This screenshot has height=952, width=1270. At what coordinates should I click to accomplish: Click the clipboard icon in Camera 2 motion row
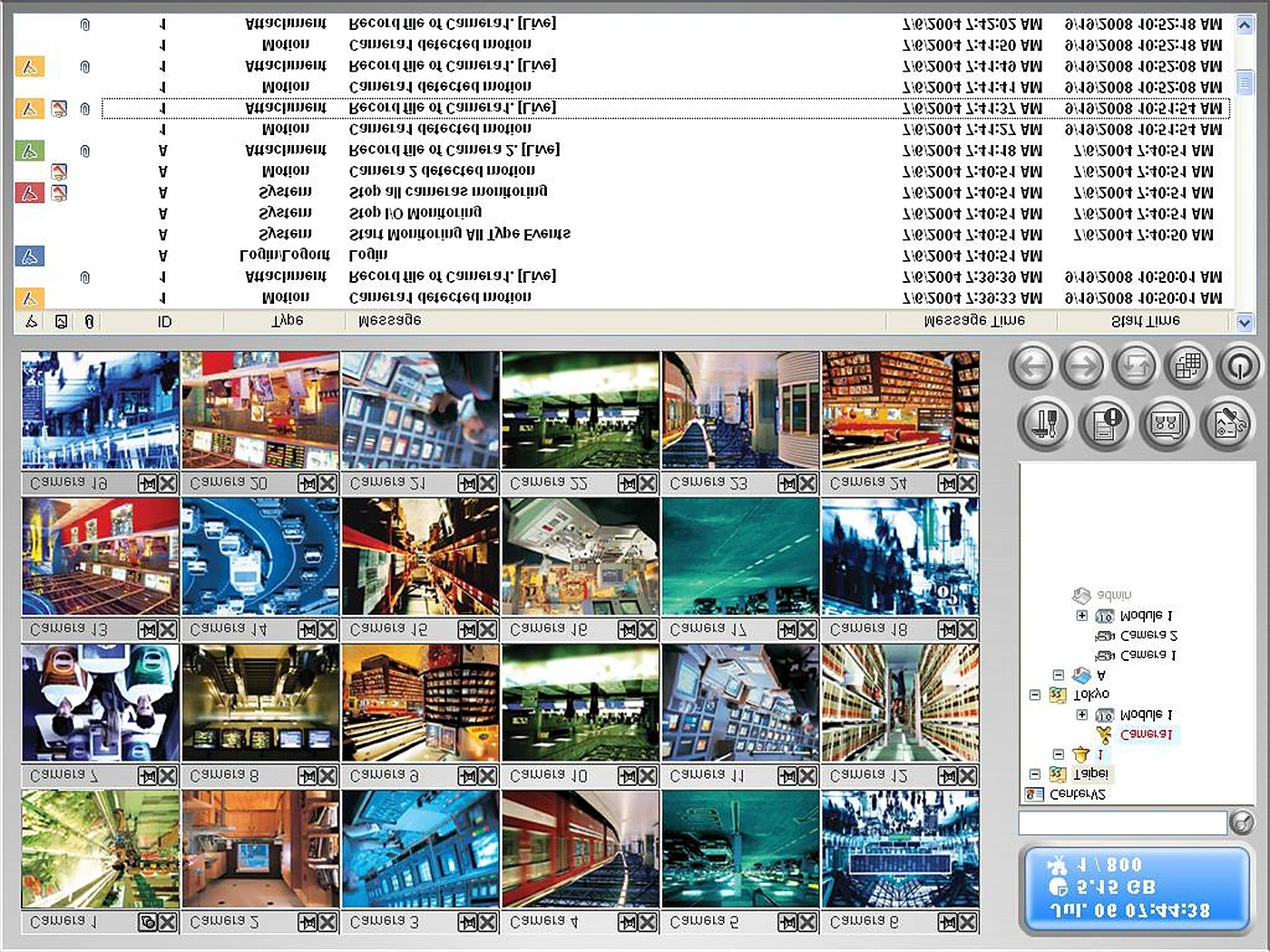tap(59, 172)
